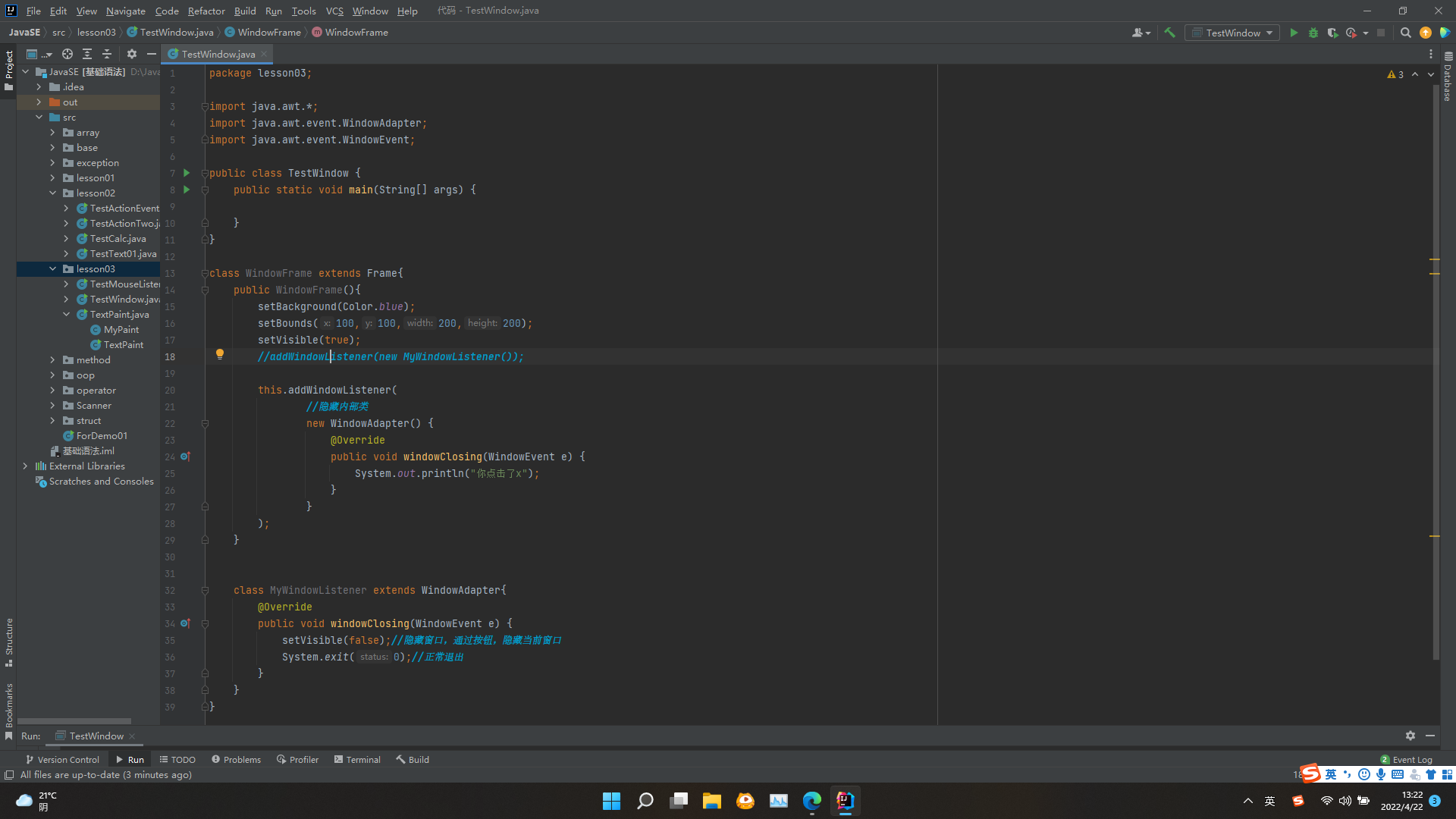Open Search Everywhere magnifier icon
This screenshot has height=819, width=1456.
coord(1405,33)
